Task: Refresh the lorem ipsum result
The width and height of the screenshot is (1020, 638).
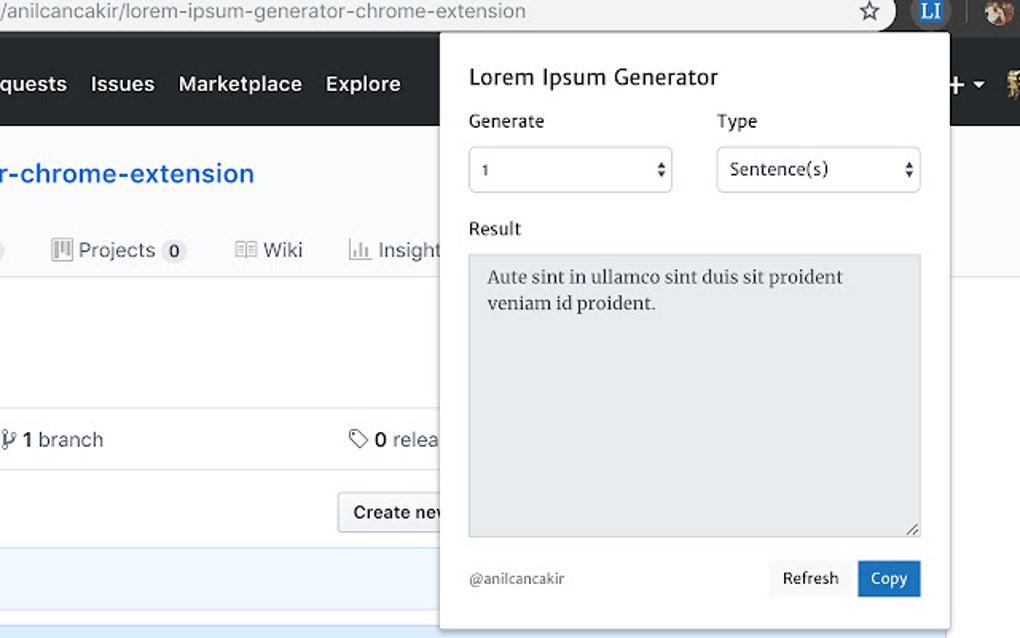Action: [x=810, y=578]
